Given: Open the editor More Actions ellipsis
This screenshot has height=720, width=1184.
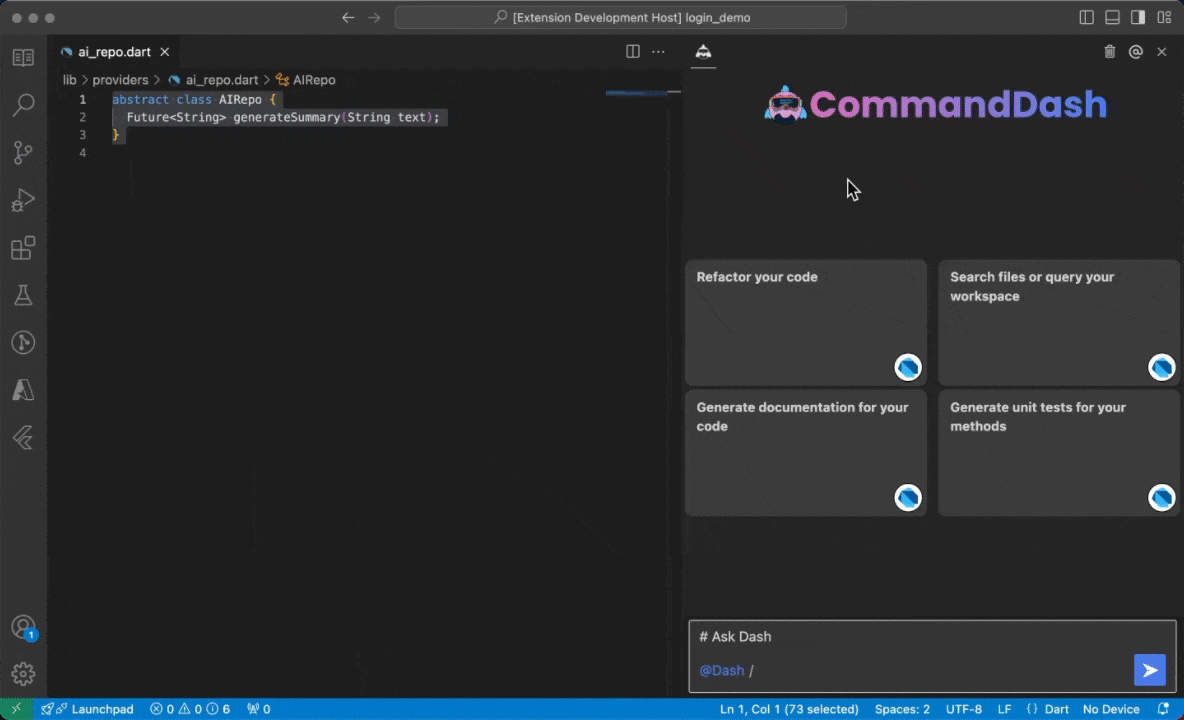Looking at the screenshot, I should tap(658, 51).
